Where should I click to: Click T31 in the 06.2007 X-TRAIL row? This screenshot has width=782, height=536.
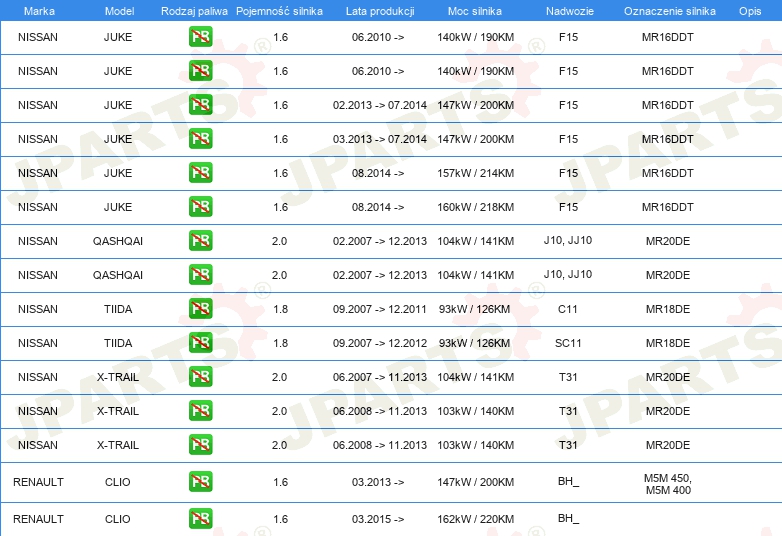click(568, 377)
